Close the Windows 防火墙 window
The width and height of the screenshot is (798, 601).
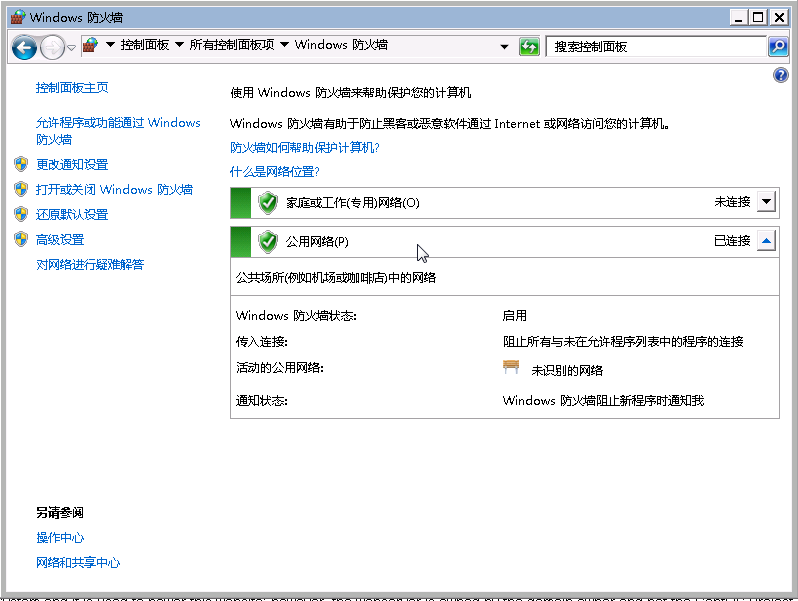tap(779, 17)
